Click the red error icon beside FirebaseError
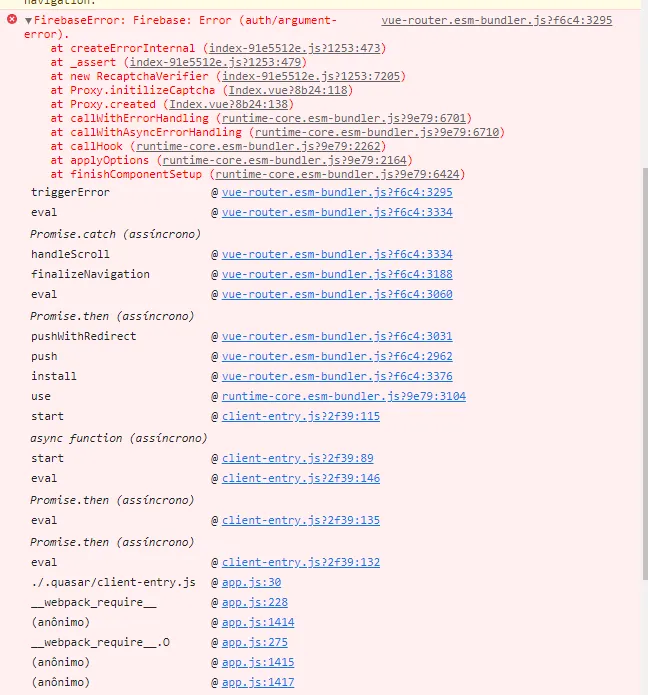 12,19
